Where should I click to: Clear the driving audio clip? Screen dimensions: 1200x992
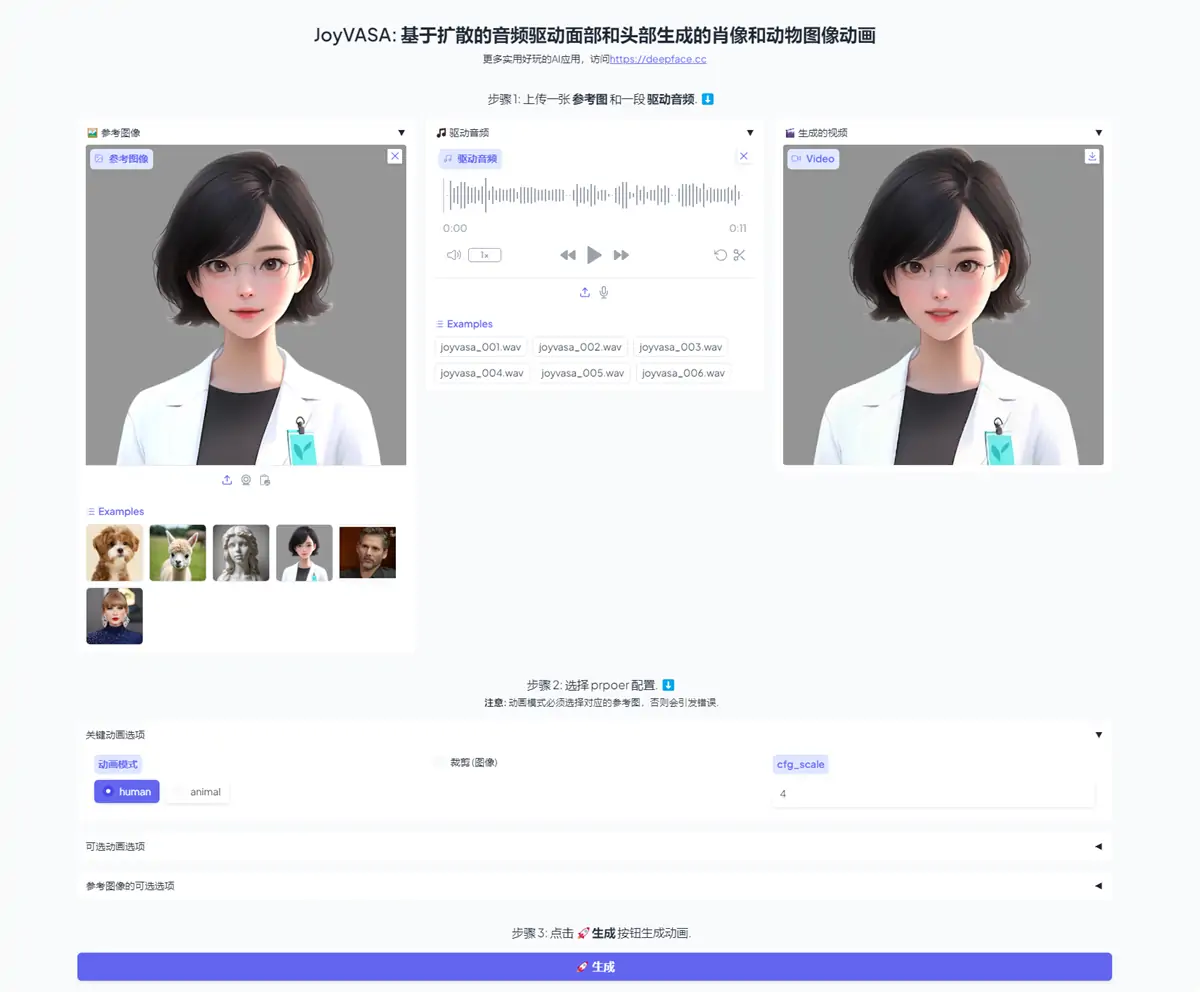pos(743,156)
